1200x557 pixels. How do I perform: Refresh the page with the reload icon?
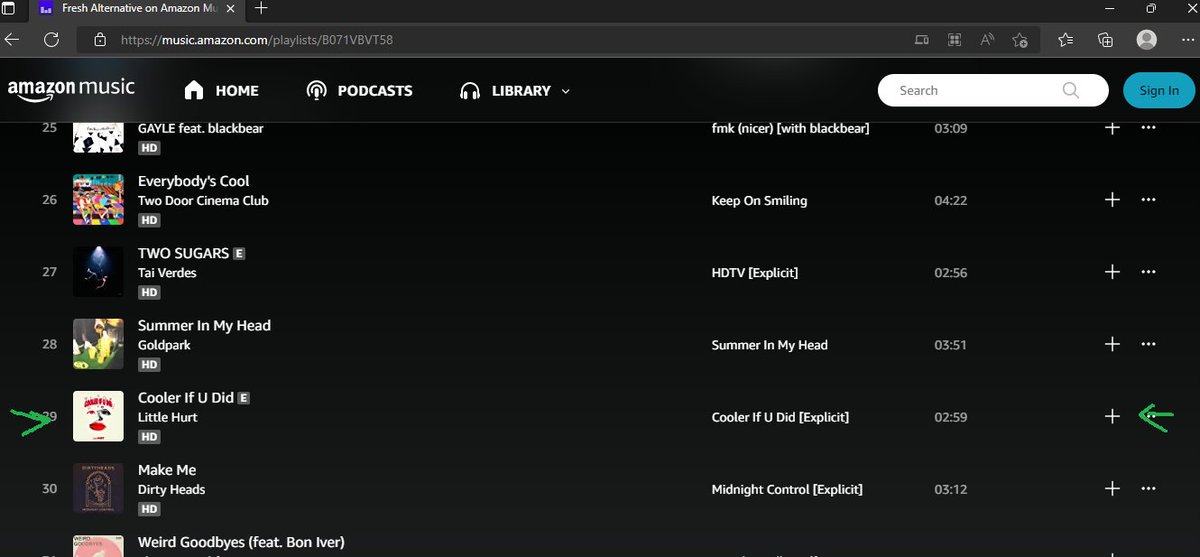click(51, 40)
